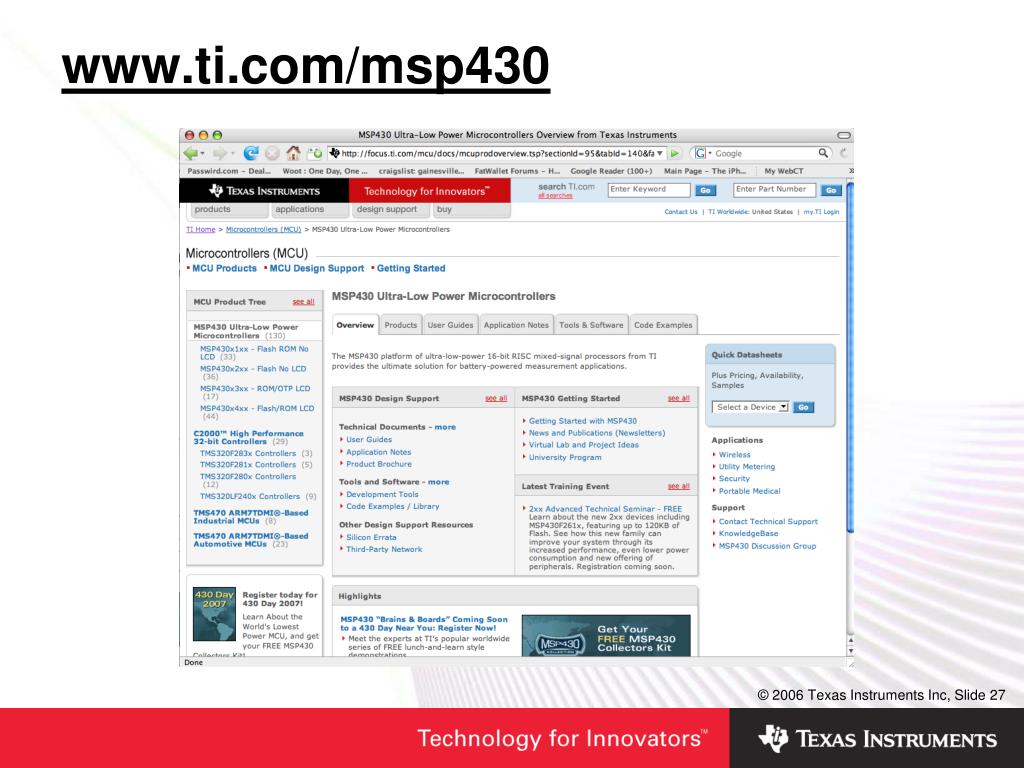The image size is (1024, 768).
Task: Click the green go arrow beside URL
Action: pos(675,153)
